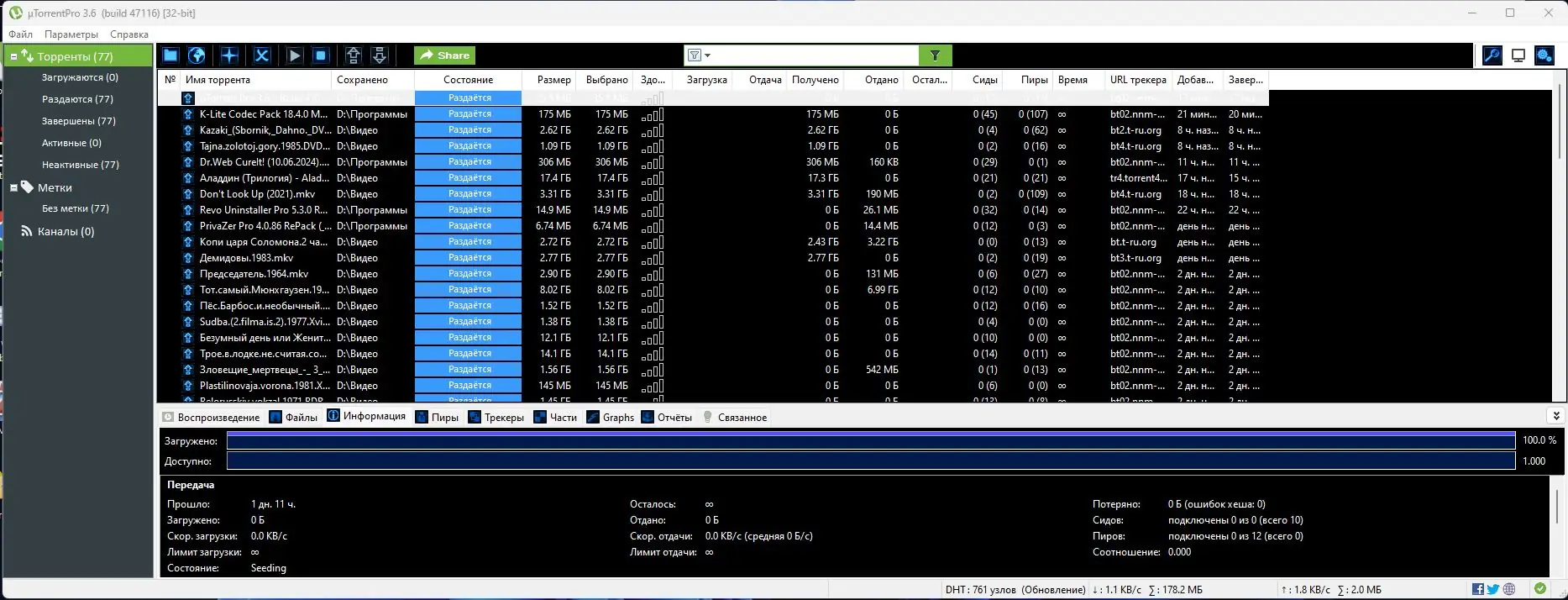Click status icon of Dr.Web CureIt row
This screenshot has width=1568, height=600.
click(189, 162)
